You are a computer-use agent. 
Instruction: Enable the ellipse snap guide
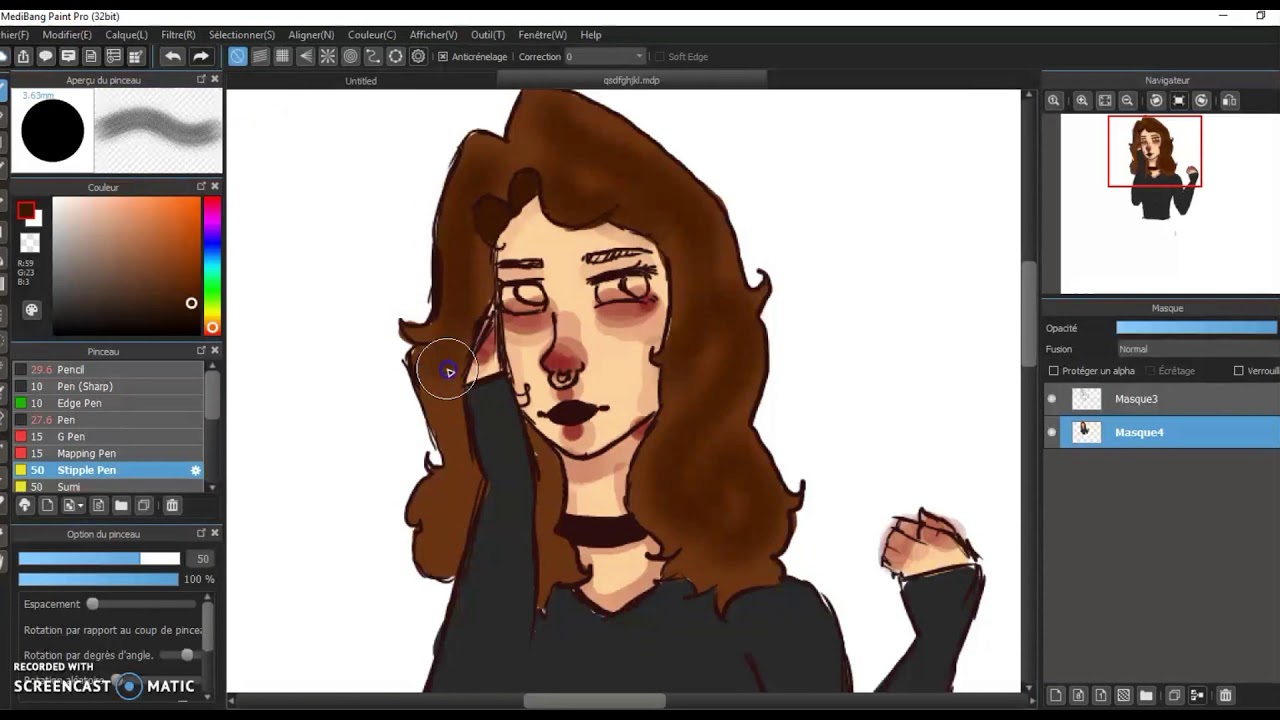(x=395, y=57)
